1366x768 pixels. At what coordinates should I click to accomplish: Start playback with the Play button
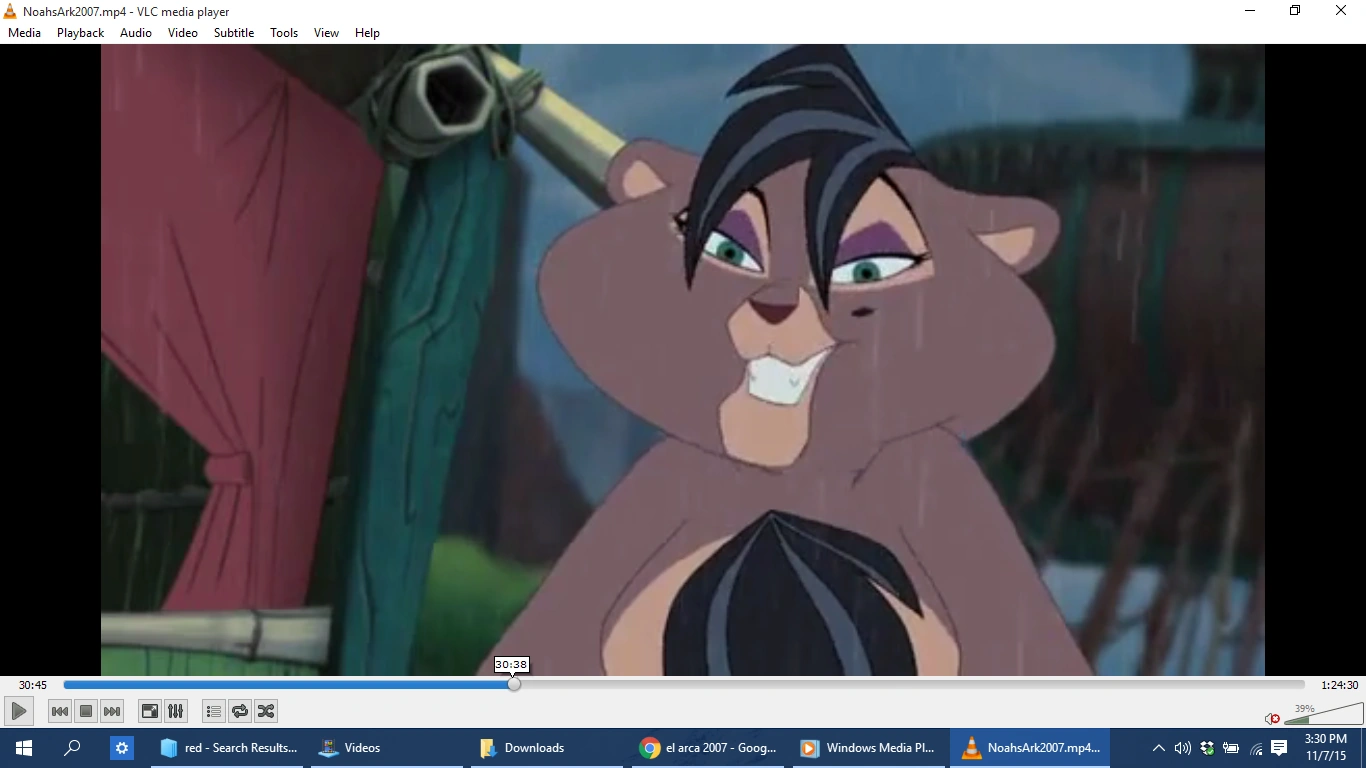tap(18, 711)
